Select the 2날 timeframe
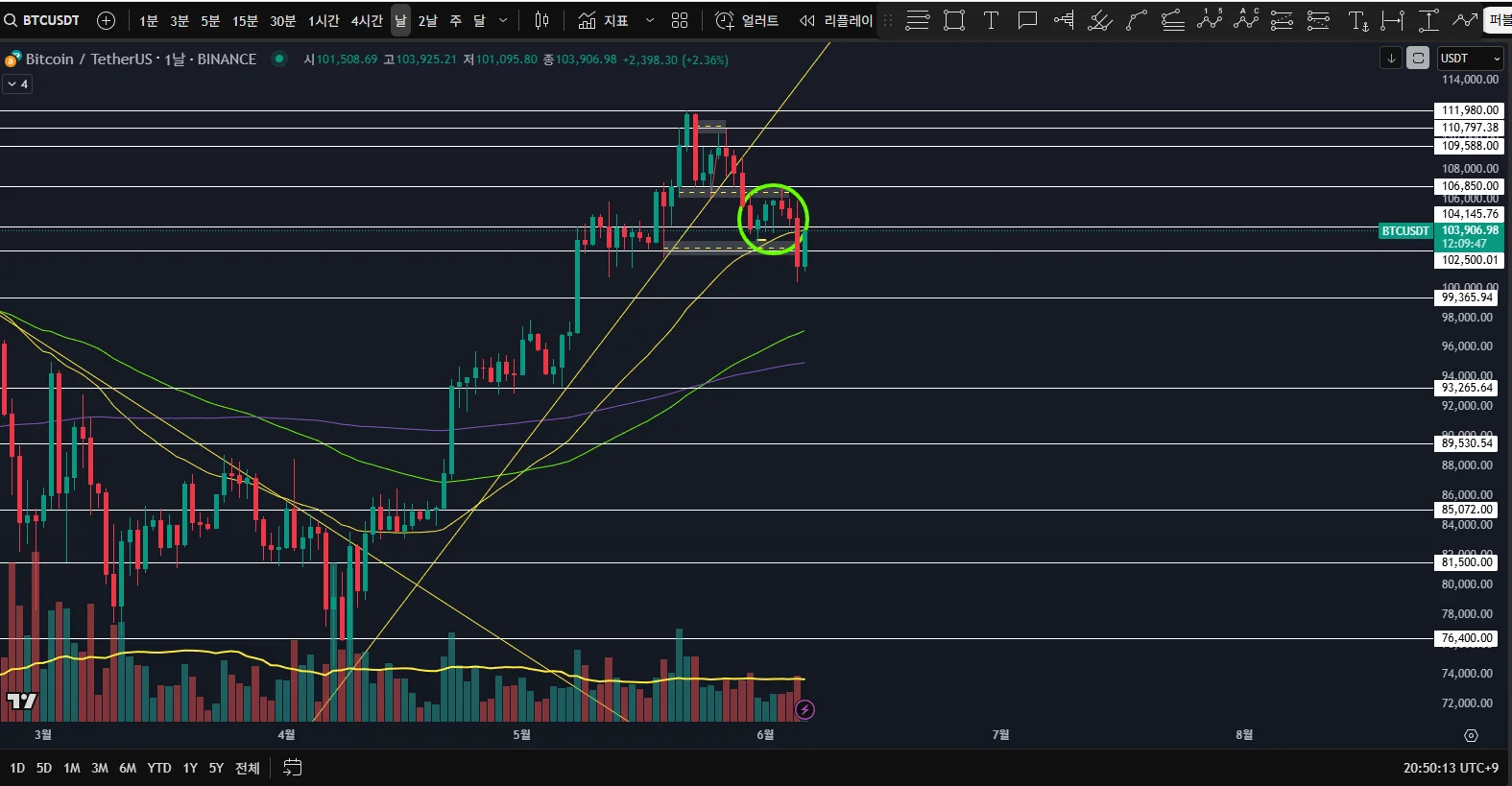Image resolution: width=1512 pixels, height=786 pixels. 428,20
